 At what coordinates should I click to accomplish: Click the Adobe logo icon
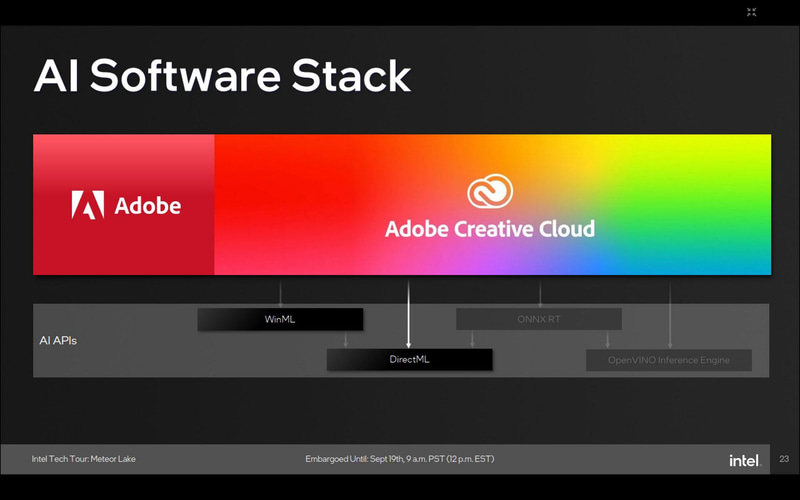88,205
